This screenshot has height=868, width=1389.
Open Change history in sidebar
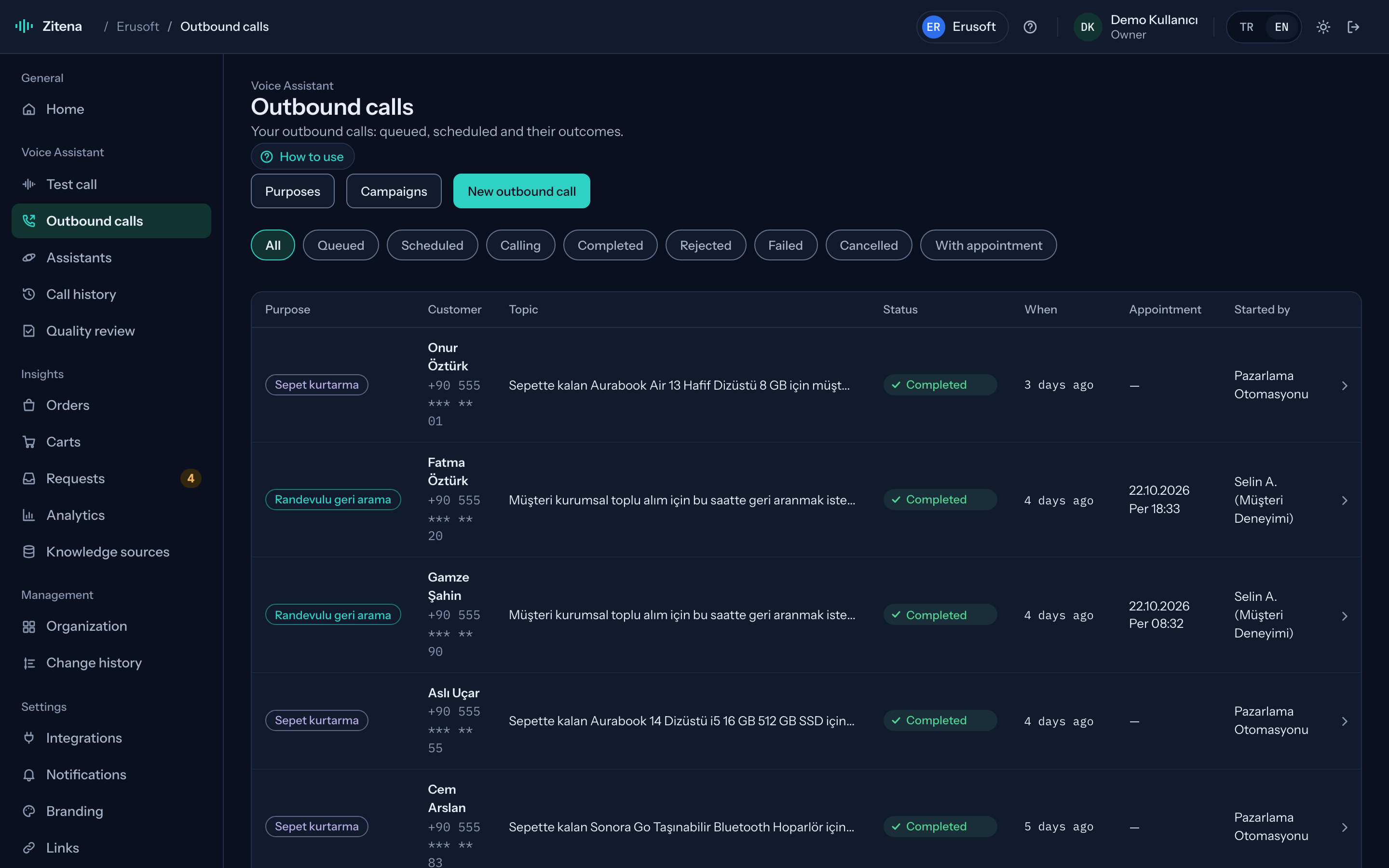[111, 663]
